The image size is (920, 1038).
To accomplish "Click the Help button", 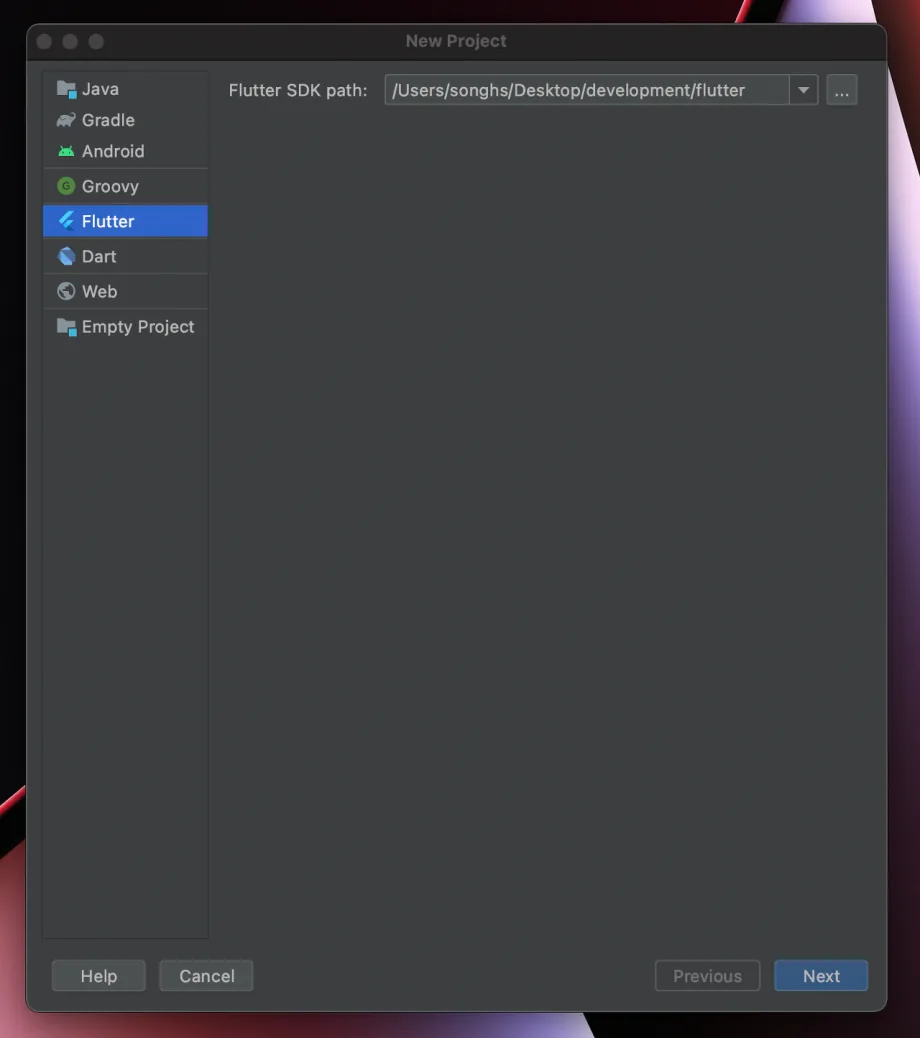I will coord(99,976).
